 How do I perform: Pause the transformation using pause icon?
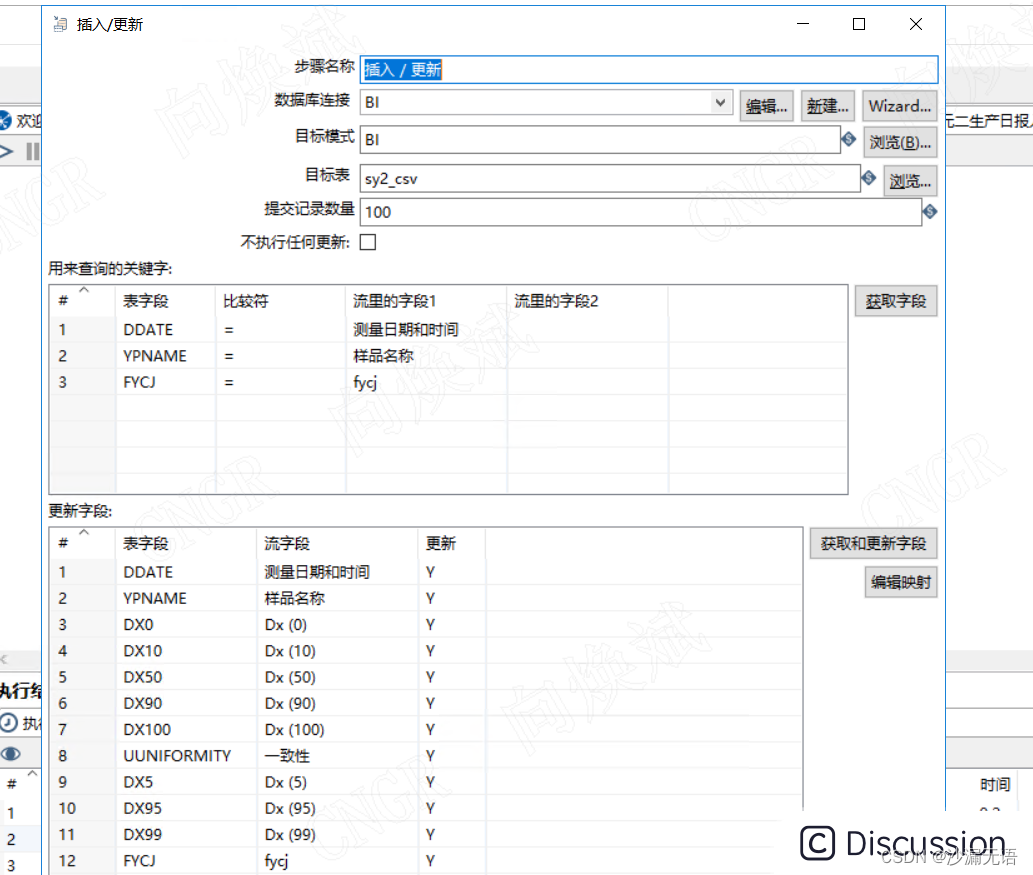pyautogui.click(x=34, y=152)
